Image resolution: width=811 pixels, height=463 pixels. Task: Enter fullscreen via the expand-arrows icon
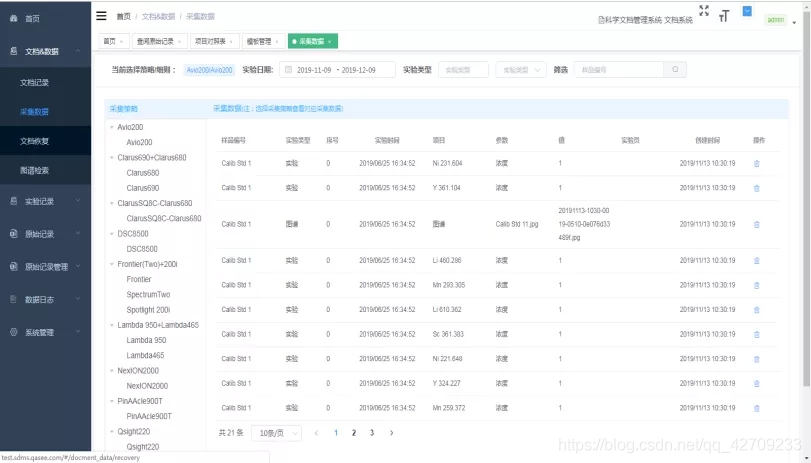[x=703, y=11]
